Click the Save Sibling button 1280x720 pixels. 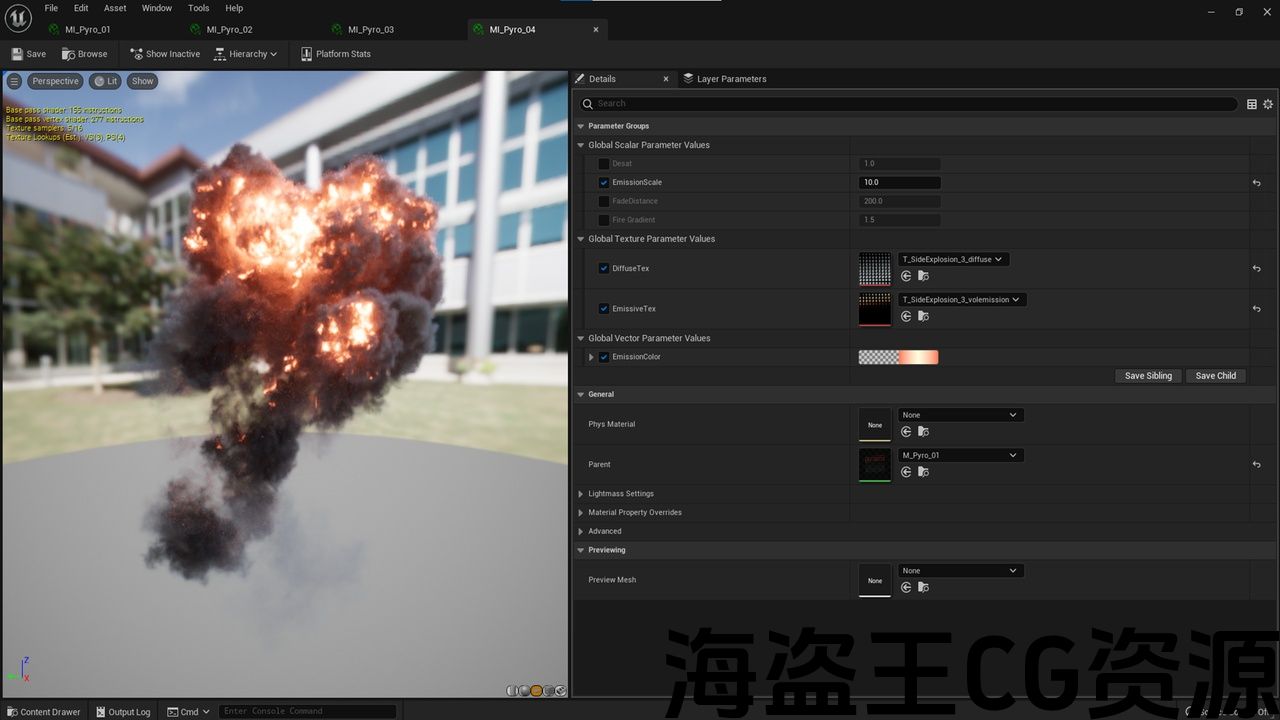tap(1147, 376)
